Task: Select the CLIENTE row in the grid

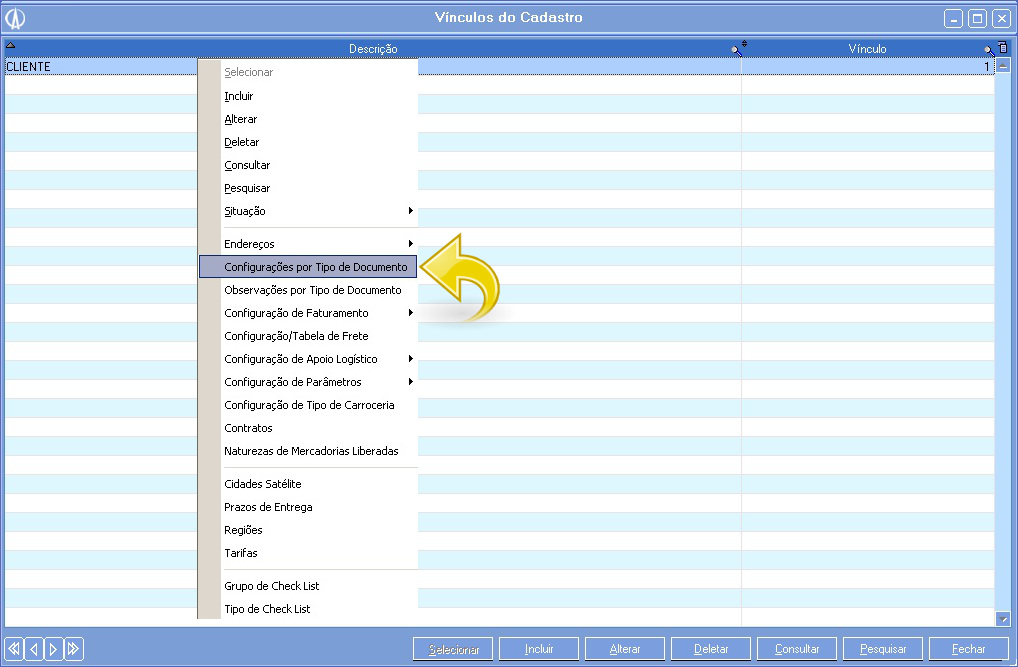Action: pos(100,67)
